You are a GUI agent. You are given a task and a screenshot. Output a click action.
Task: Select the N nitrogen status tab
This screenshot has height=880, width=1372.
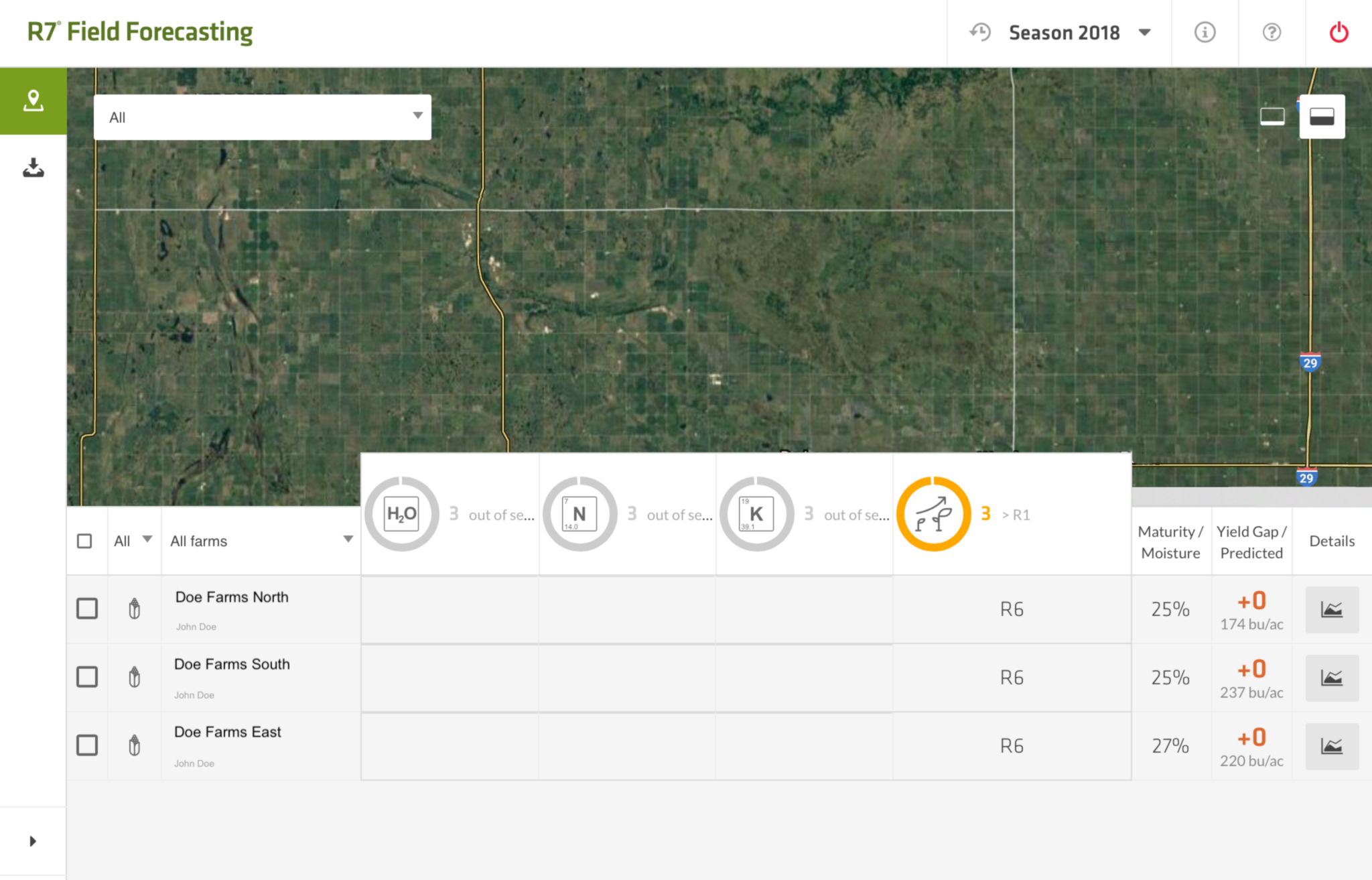pyautogui.click(x=628, y=514)
